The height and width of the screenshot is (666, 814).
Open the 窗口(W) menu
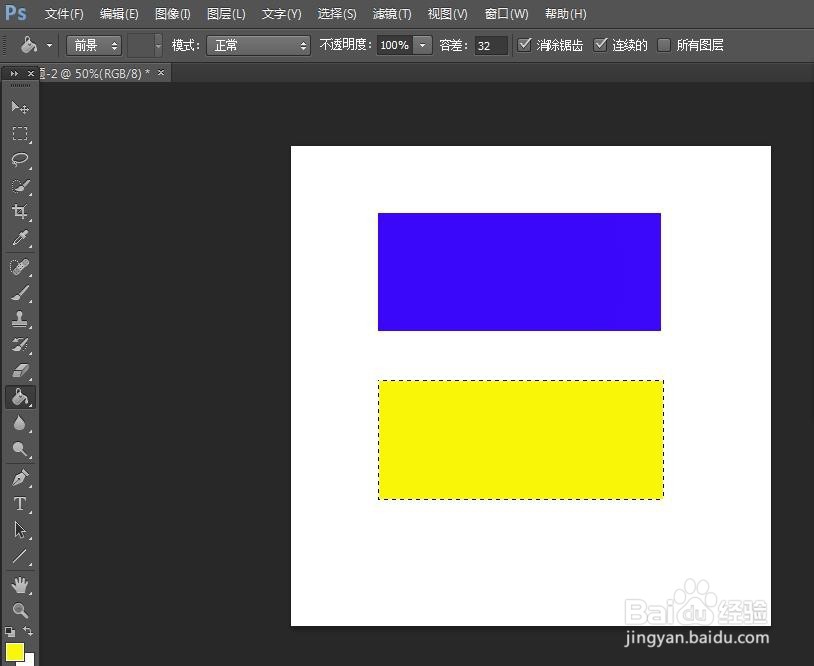[506, 14]
